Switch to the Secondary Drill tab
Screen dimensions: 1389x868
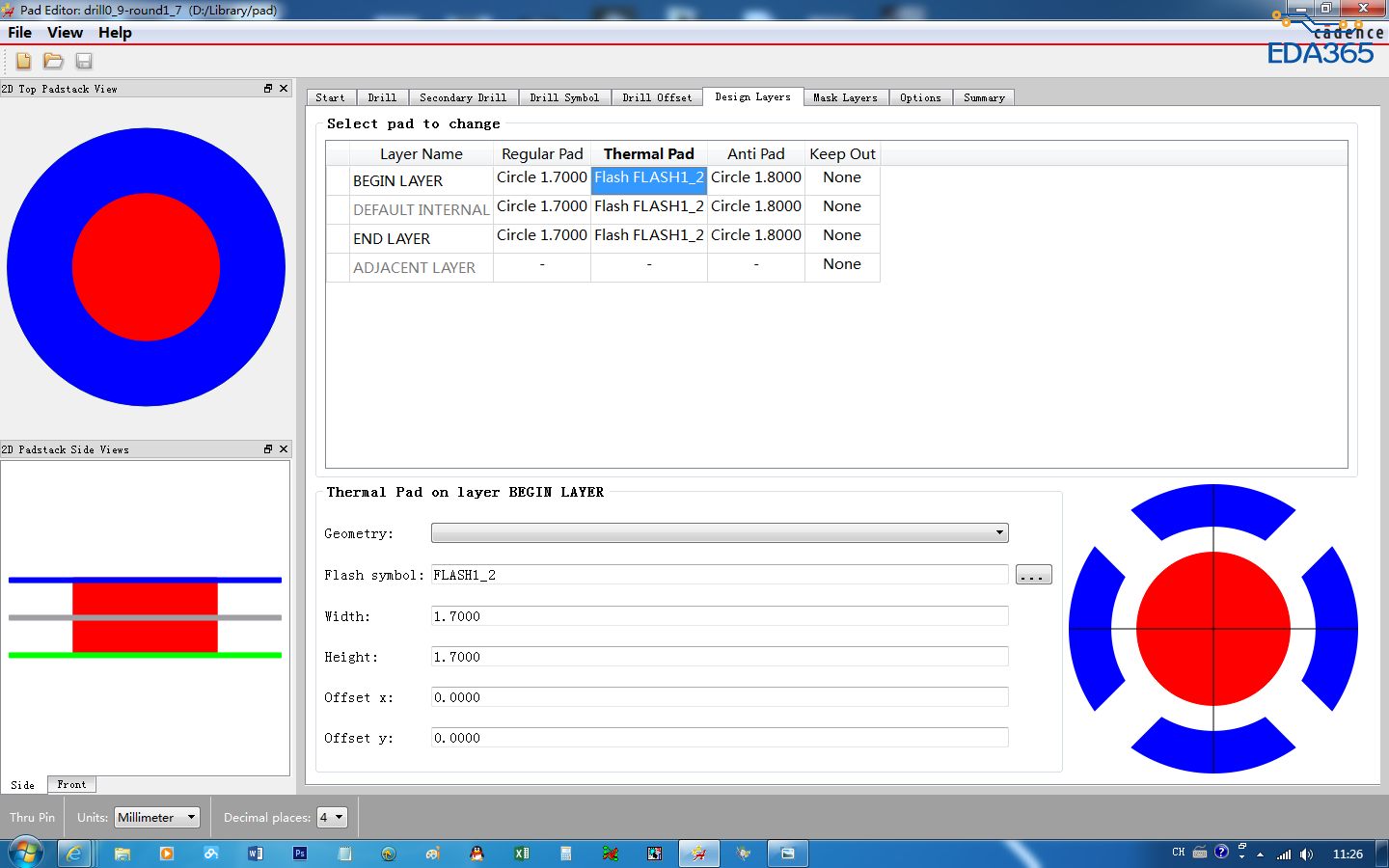click(463, 97)
